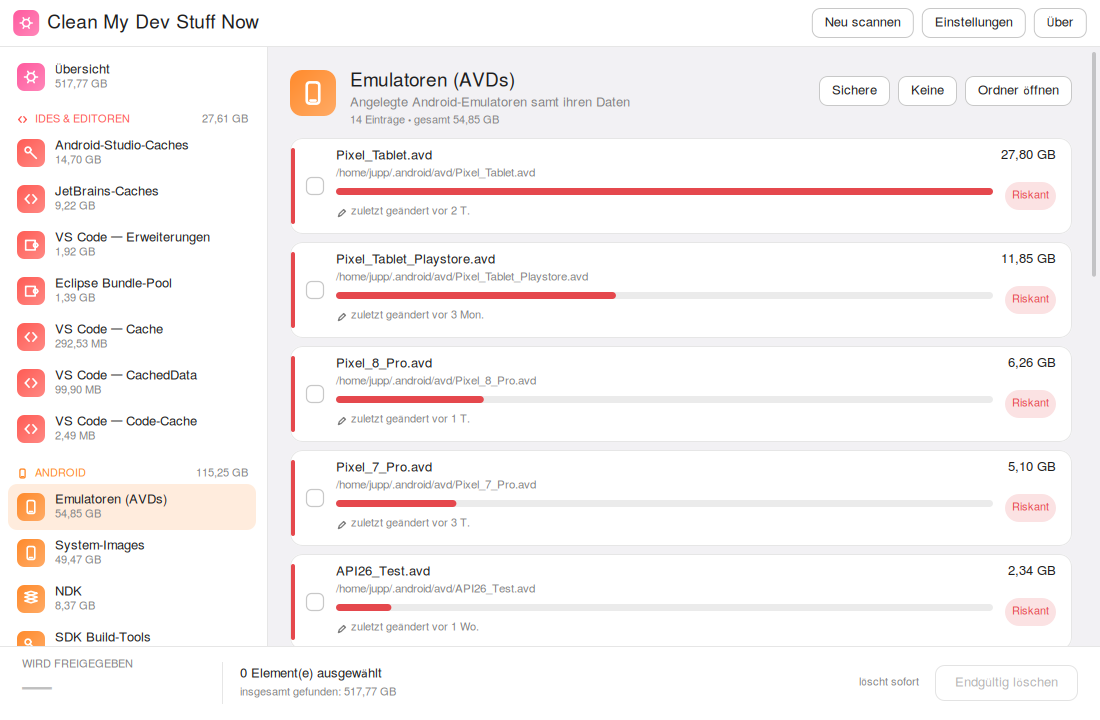Image resolution: width=1100 pixels, height=720 pixels.
Task: Click Ordner öffnen
Action: pyautogui.click(x=1018, y=91)
